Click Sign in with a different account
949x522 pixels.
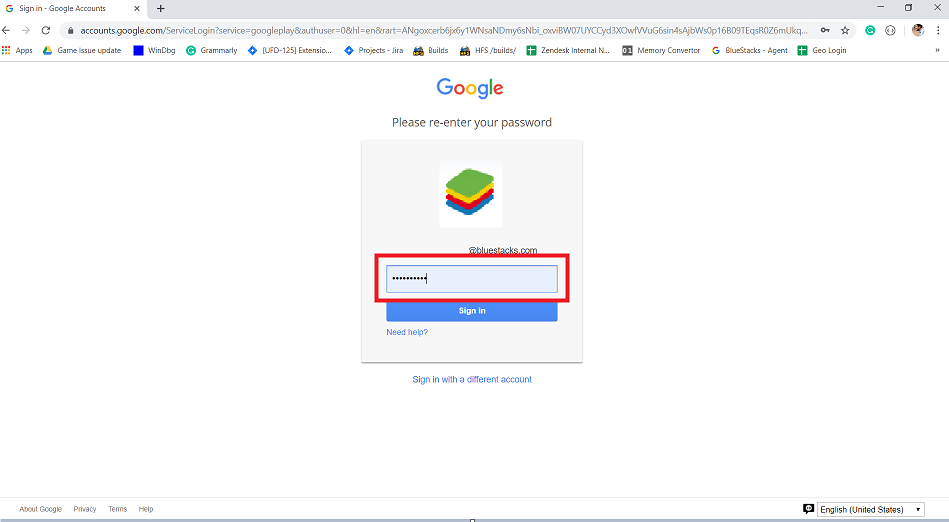point(472,379)
